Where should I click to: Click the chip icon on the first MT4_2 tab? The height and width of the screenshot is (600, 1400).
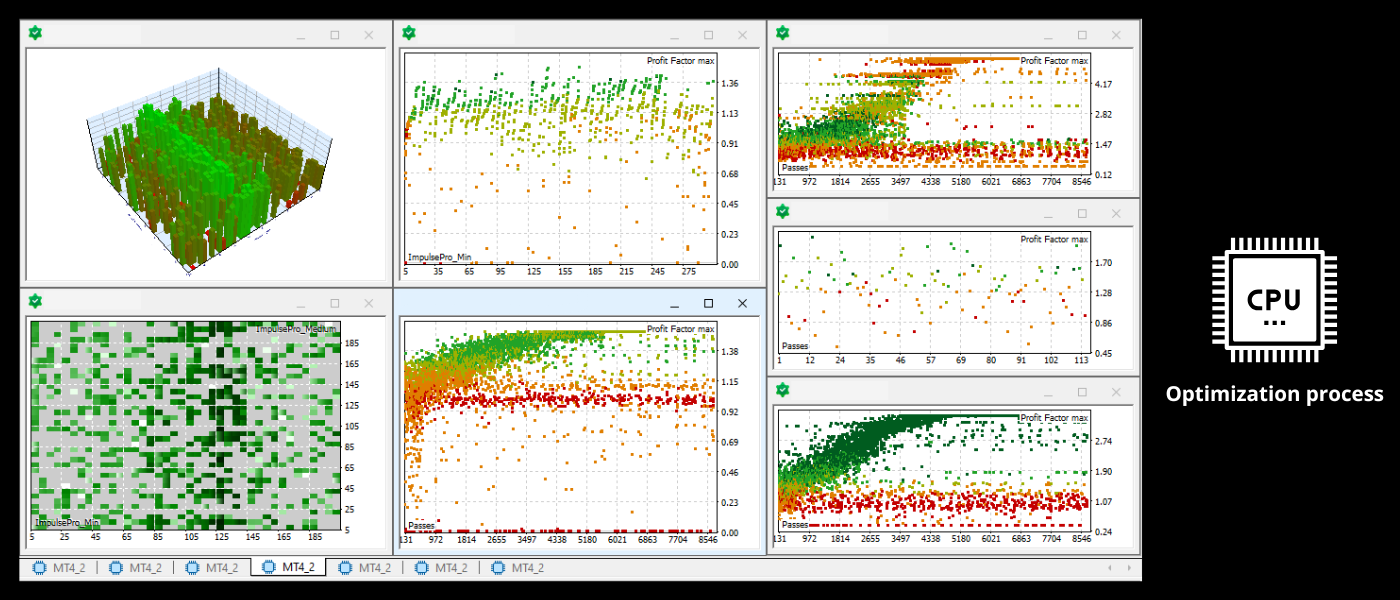pyautogui.click(x=40, y=568)
